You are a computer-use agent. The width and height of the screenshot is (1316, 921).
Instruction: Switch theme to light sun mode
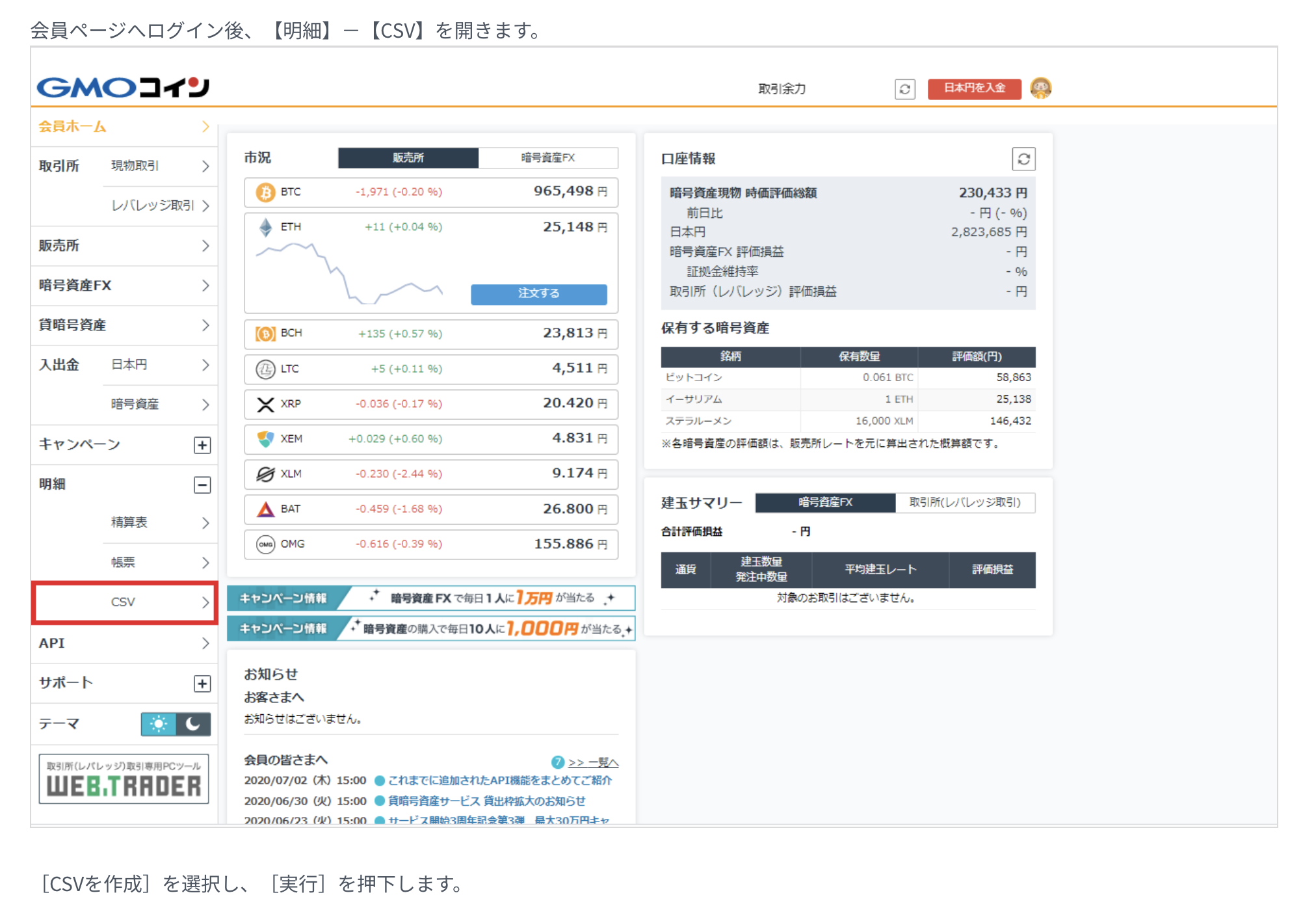[159, 724]
